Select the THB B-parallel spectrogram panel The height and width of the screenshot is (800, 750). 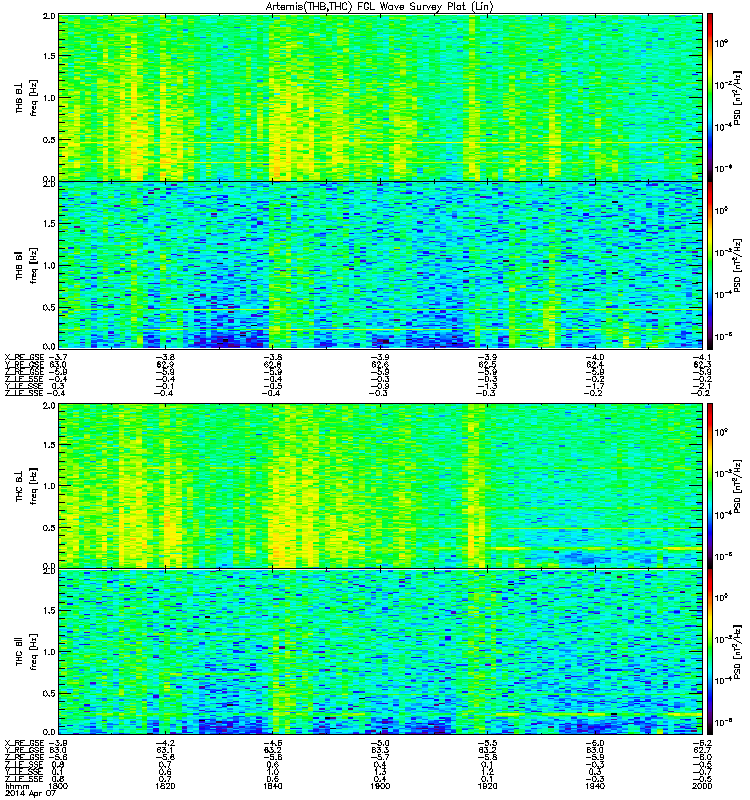click(x=381, y=265)
